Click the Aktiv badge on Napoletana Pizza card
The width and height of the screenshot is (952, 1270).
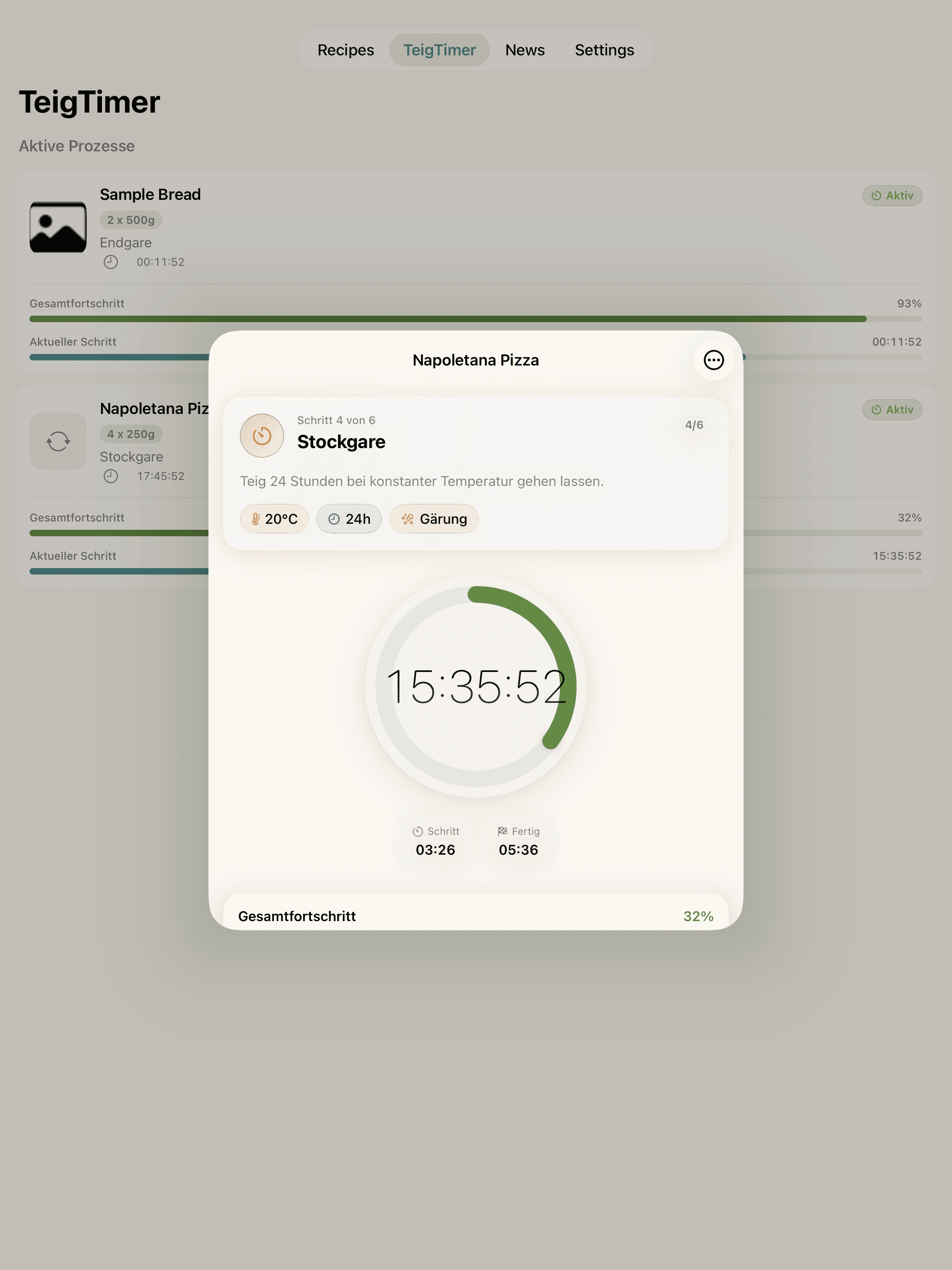(892, 410)
